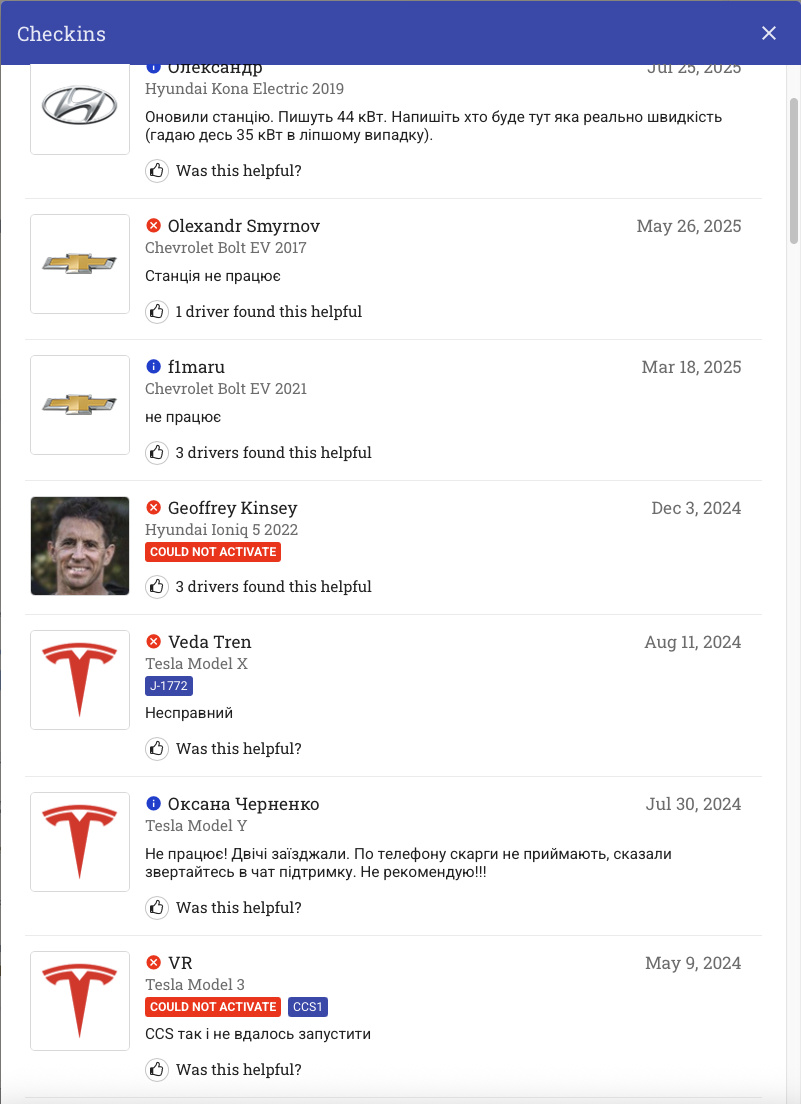Click red error icon beside Olexandr Smyrnov
Viewport: 801px width, 1104px height.
tap(154, 226)
